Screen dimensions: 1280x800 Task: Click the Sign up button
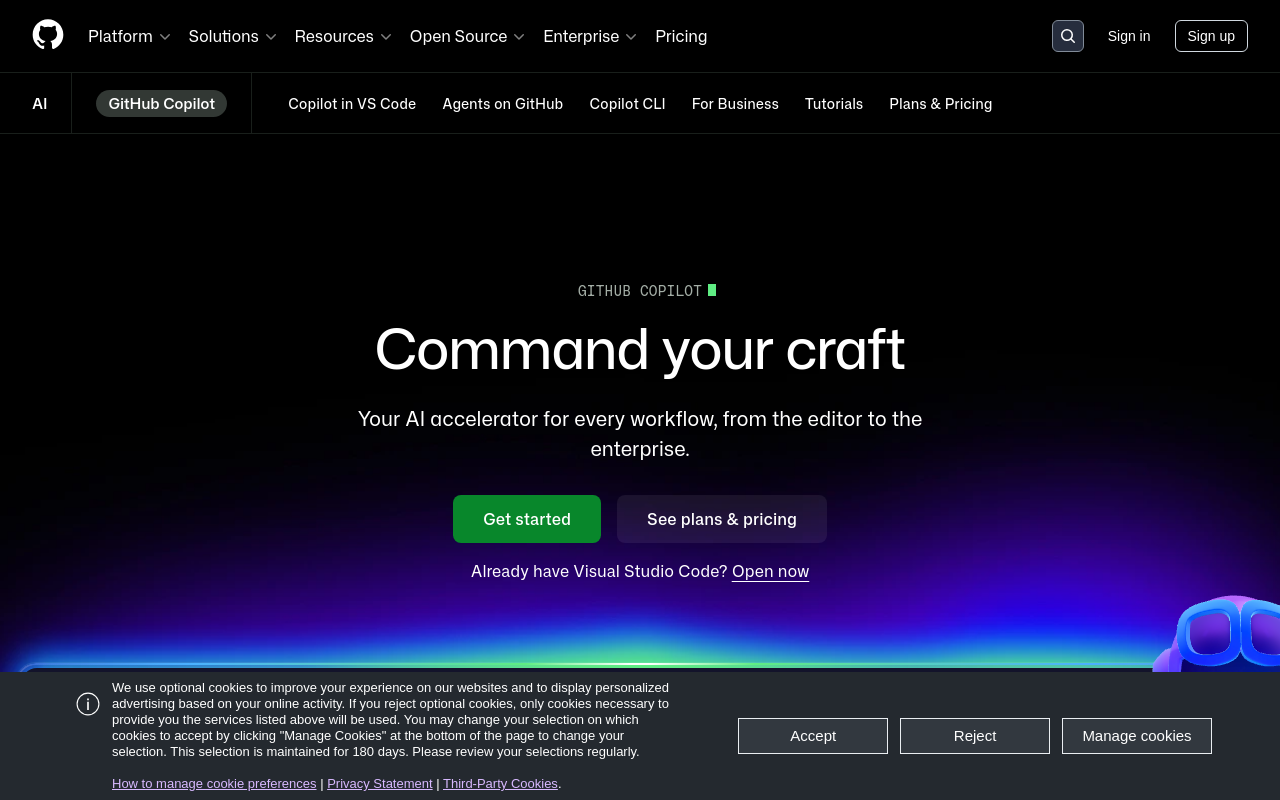1211,36
